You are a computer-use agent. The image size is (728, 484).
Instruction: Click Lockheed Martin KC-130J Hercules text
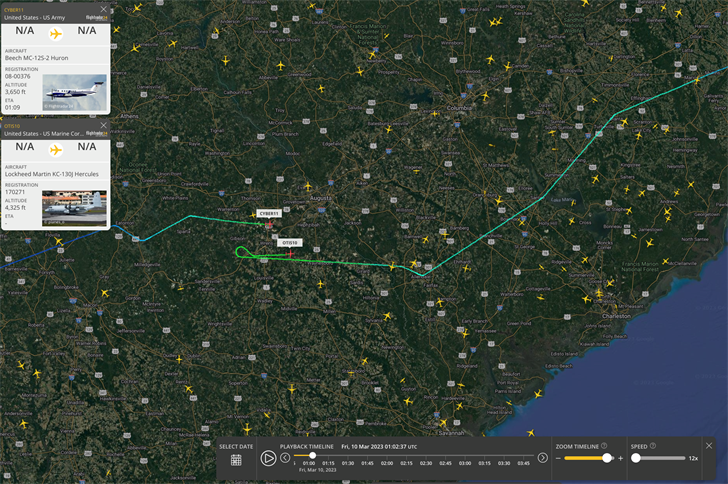click(x=52, y=174)
